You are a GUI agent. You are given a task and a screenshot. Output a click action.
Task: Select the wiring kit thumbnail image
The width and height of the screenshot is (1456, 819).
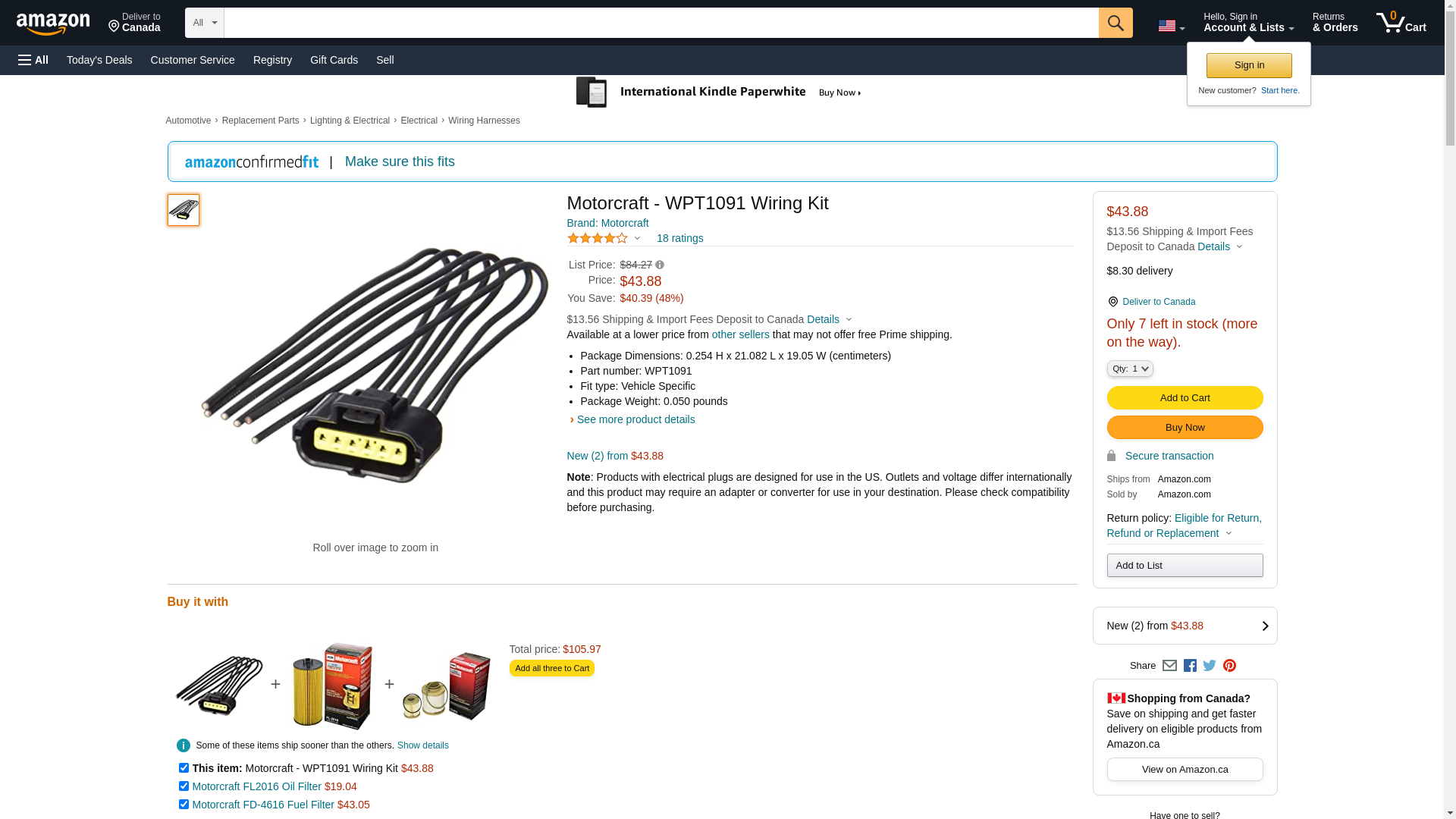point(184,210)
